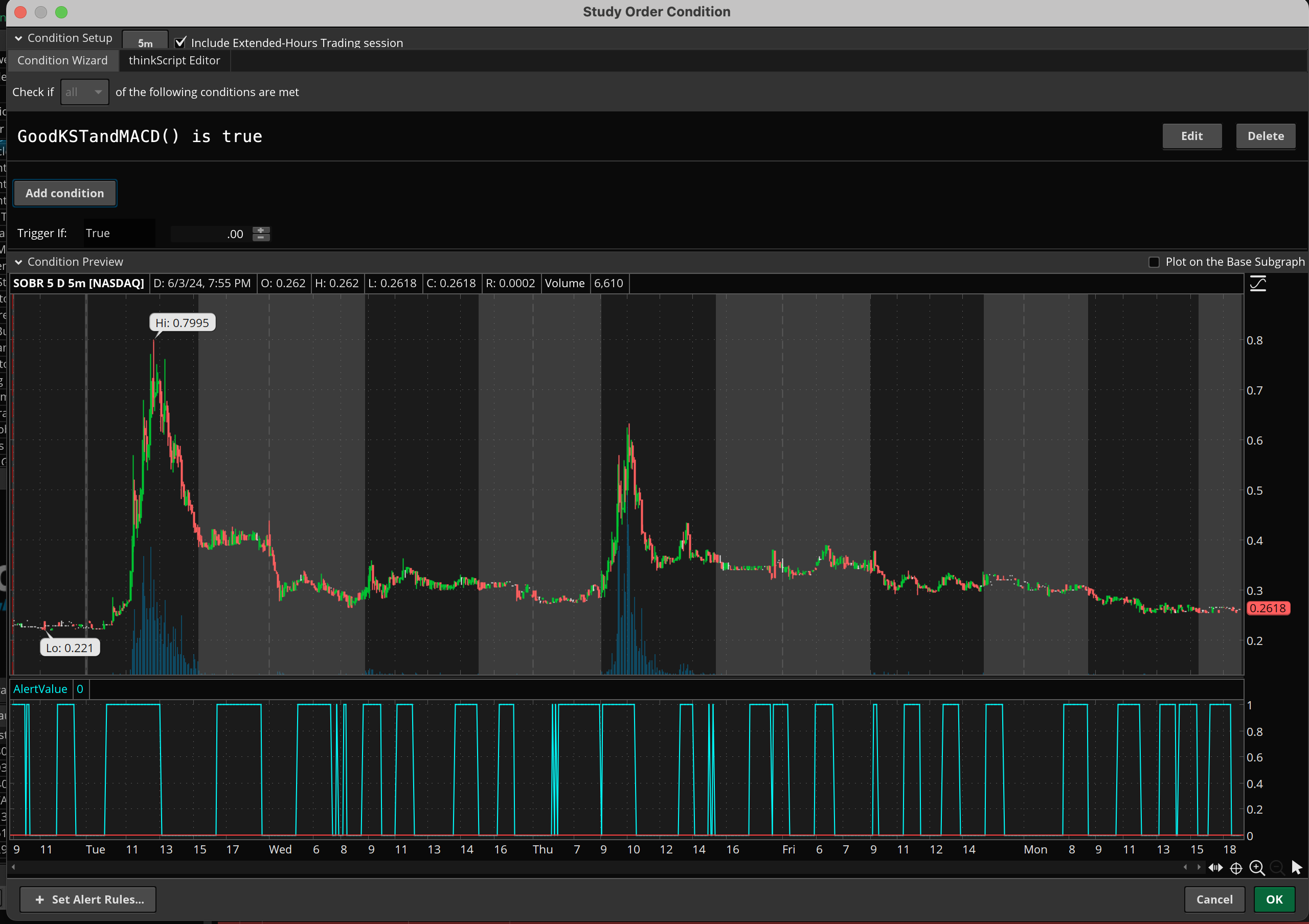Click Set Alert Rules button

[88, 899]
